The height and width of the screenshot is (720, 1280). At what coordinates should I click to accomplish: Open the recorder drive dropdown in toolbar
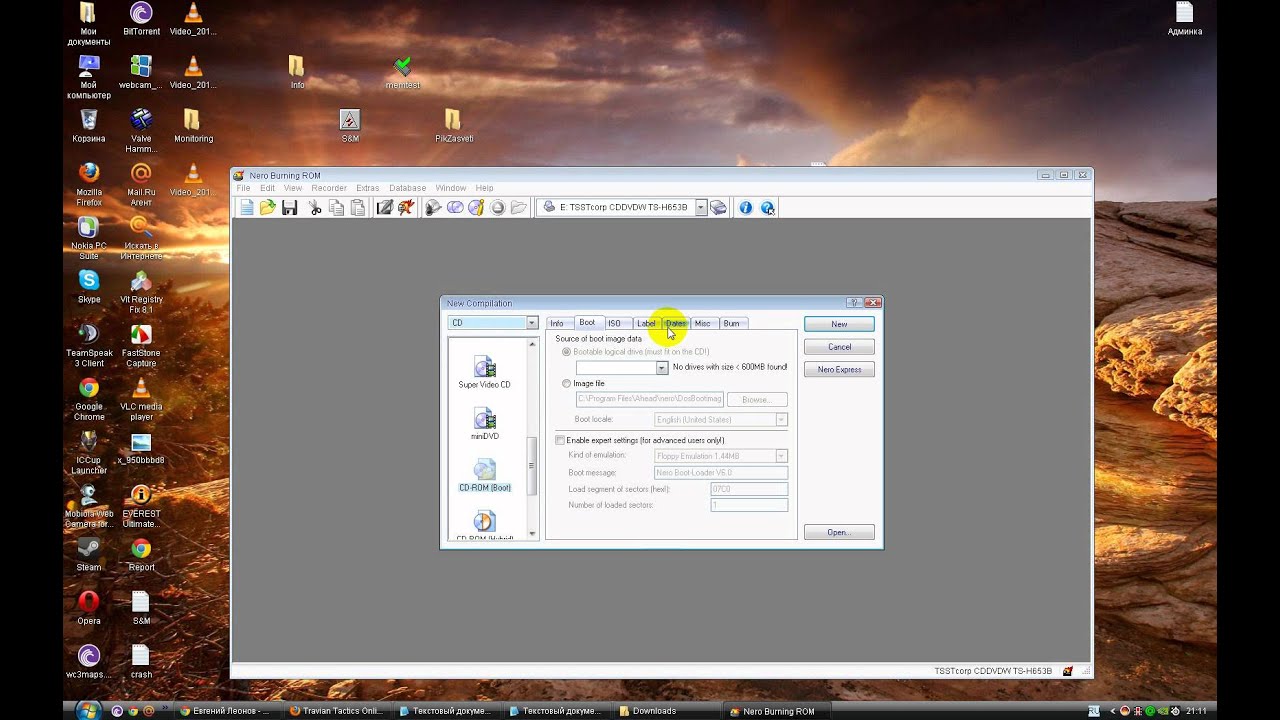(701, 208)
